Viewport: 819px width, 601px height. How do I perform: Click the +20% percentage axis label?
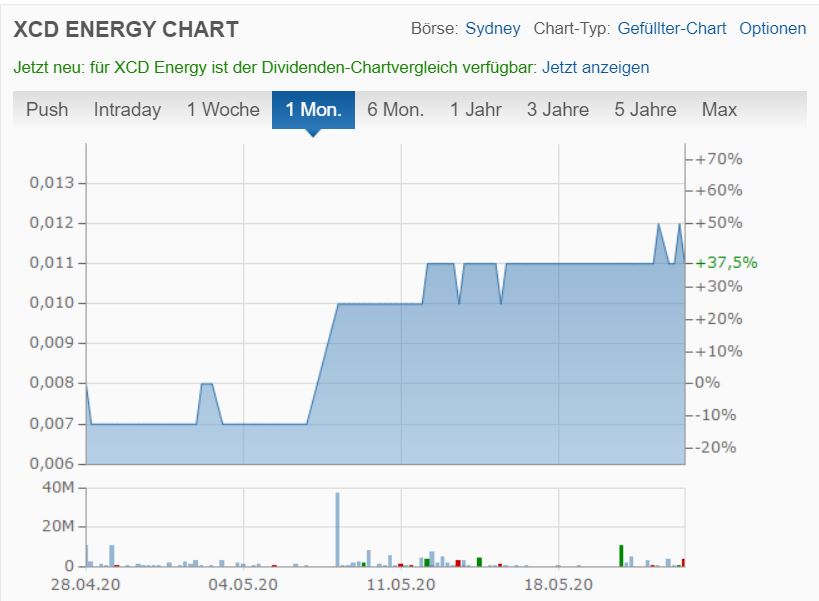(719, 319)
